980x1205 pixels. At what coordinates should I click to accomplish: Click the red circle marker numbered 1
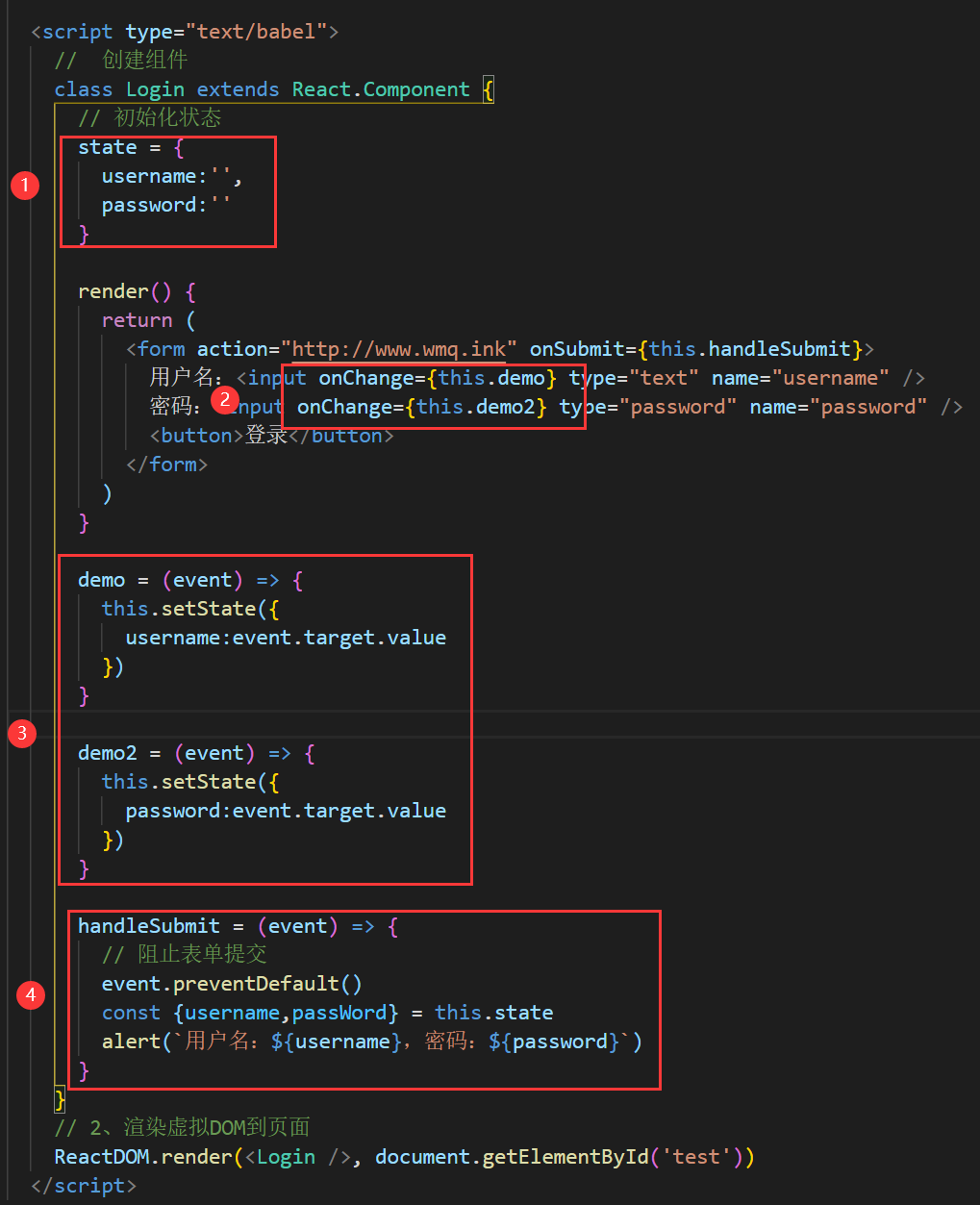[x=25, y=185]
